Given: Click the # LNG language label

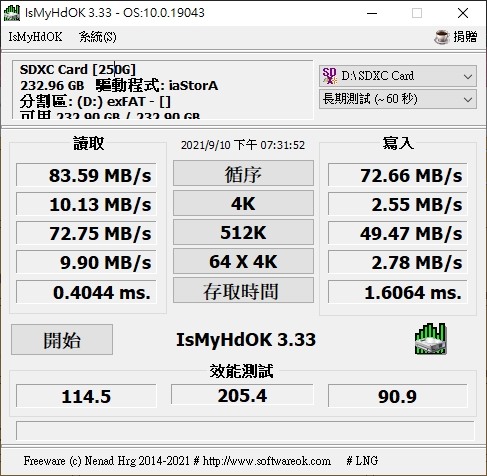Looking at the screenshot, I should [362, 461].
